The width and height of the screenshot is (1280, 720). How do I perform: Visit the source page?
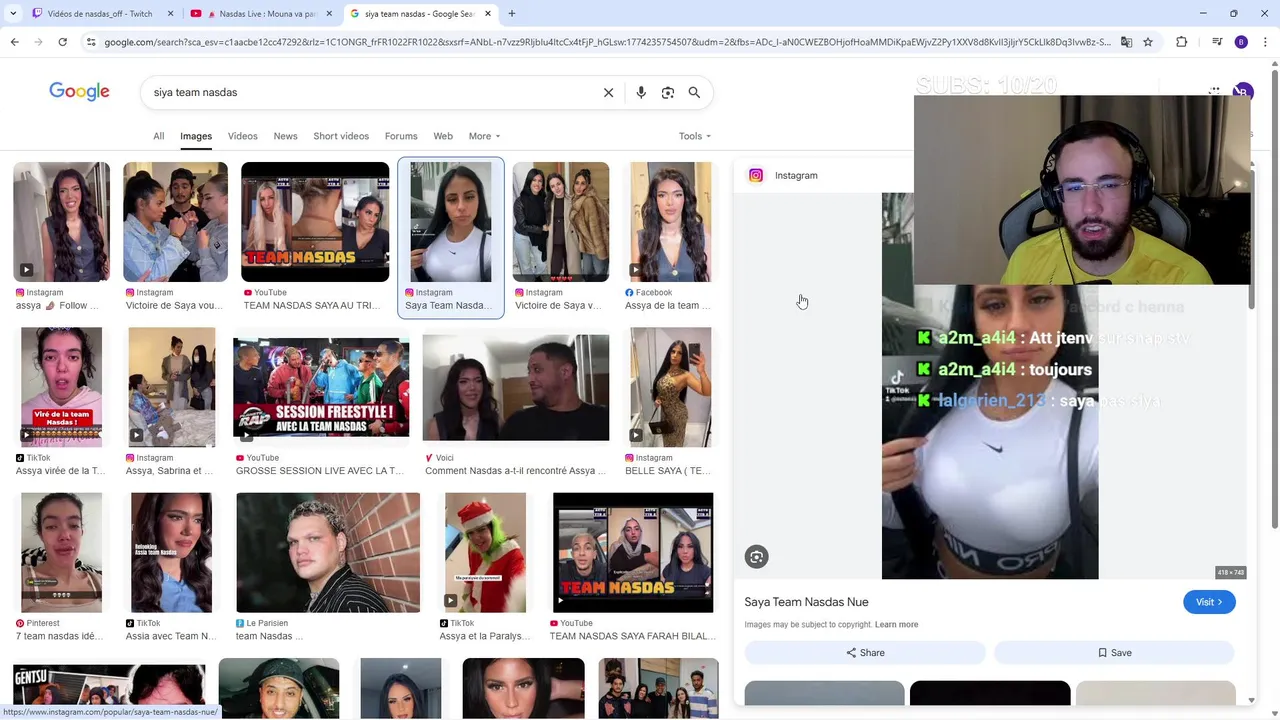(x=1209, y=602)
